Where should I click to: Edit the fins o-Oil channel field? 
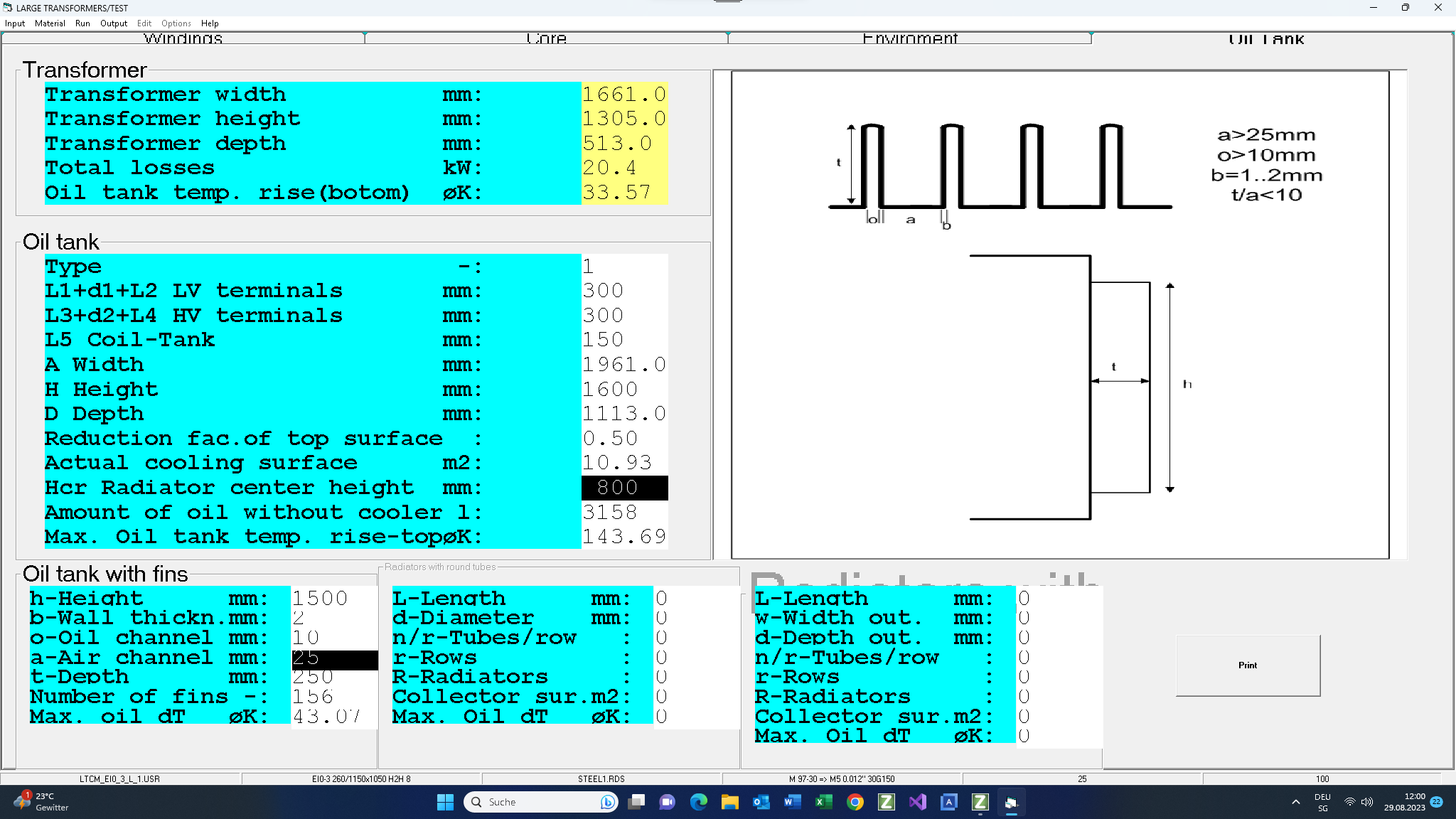click(x=334, y=638)
